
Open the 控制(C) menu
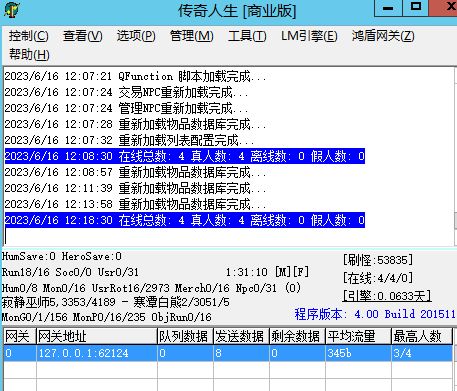point(29,36)
